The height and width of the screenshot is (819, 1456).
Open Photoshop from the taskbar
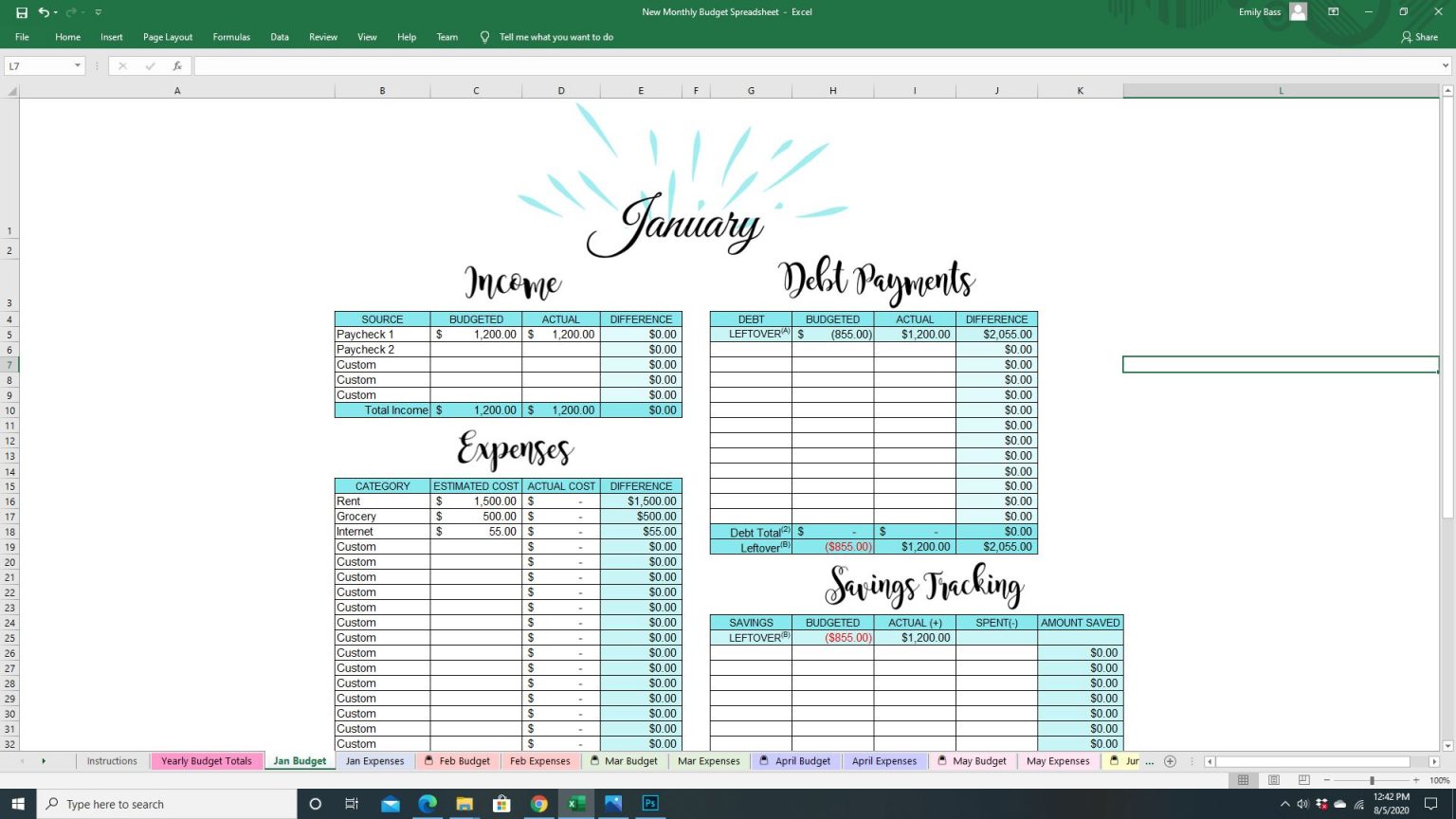point(650,803)
